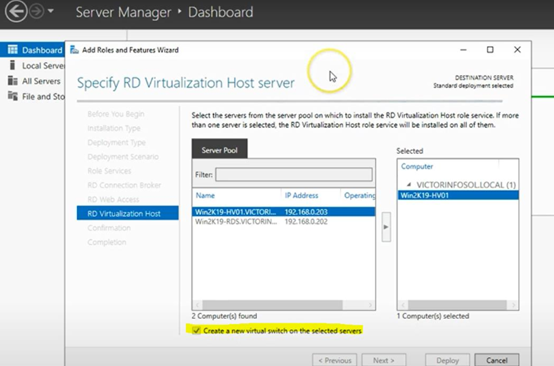Screen dimensions: 554x366
Task: Select the Win2K19-RDS server row
Action: click(x=284, y=222)
